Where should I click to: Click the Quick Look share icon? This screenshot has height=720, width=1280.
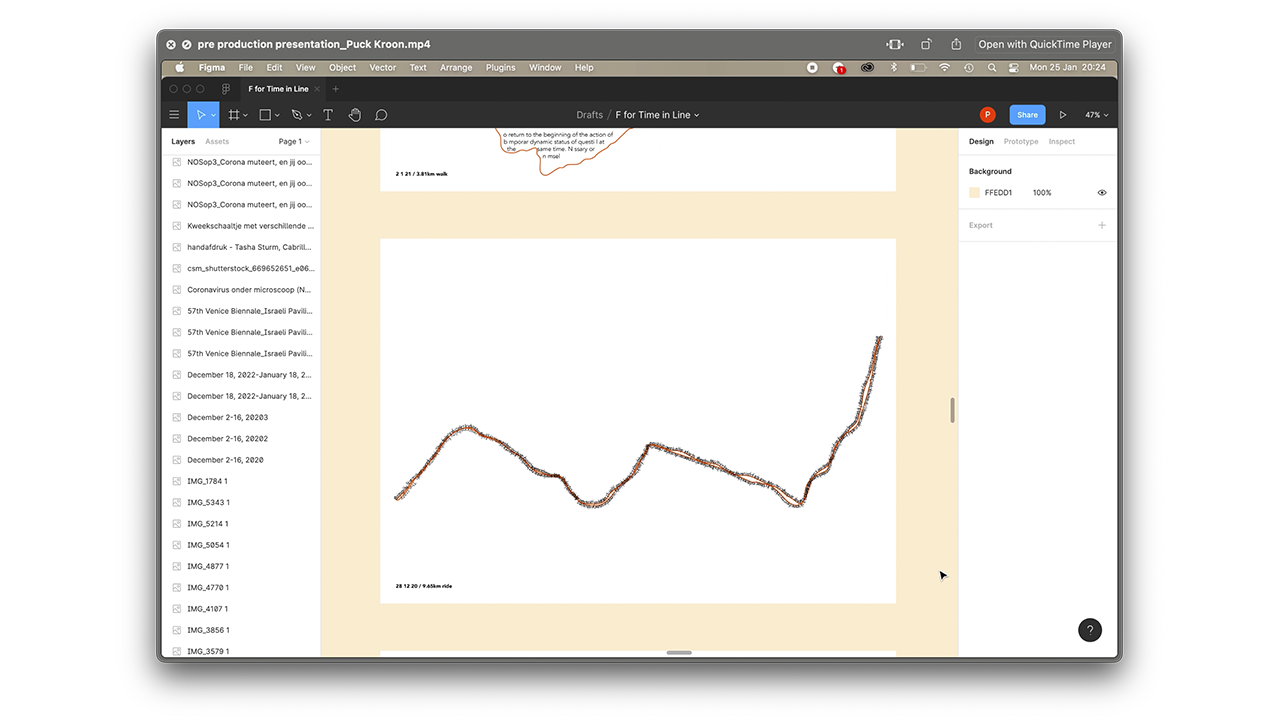point(956,44)
